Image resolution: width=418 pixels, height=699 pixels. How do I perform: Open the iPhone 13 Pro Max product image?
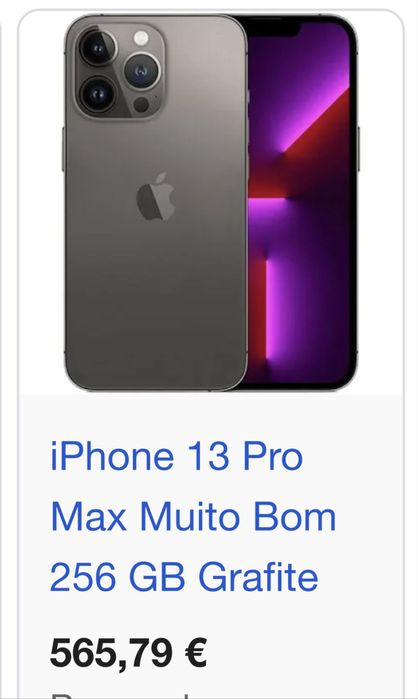click(211, 203)
